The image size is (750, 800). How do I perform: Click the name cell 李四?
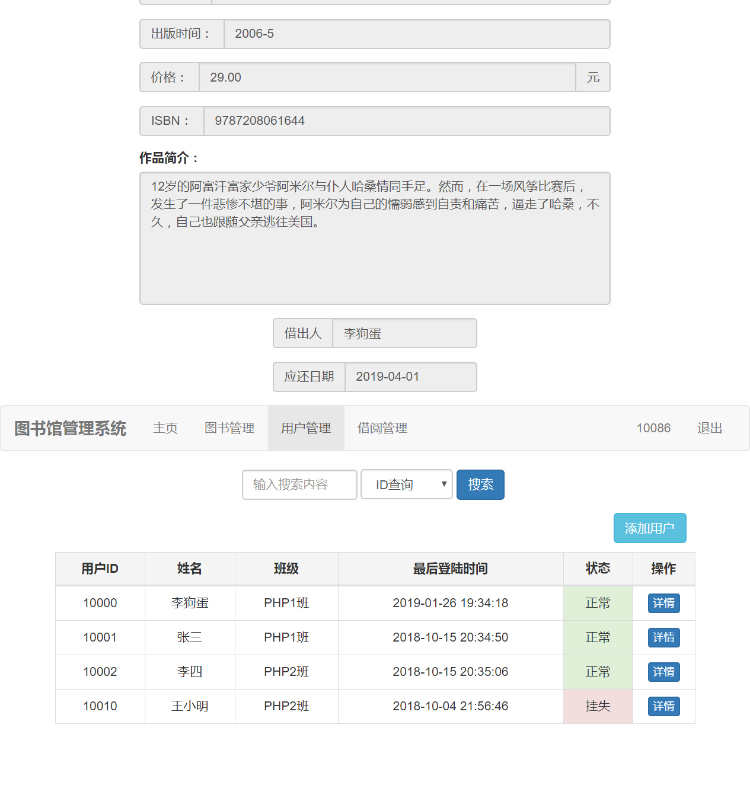point(190,671)
